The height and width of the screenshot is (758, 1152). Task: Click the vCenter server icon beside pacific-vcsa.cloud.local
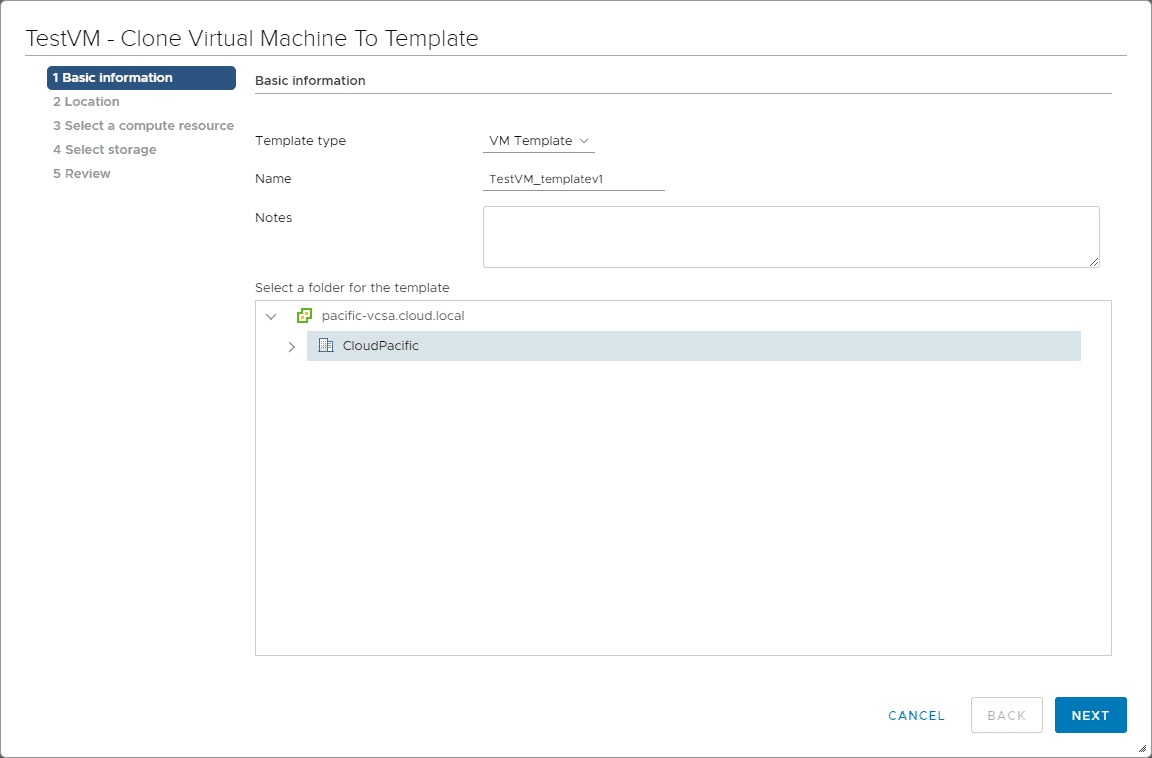click(x=305, y=316)
